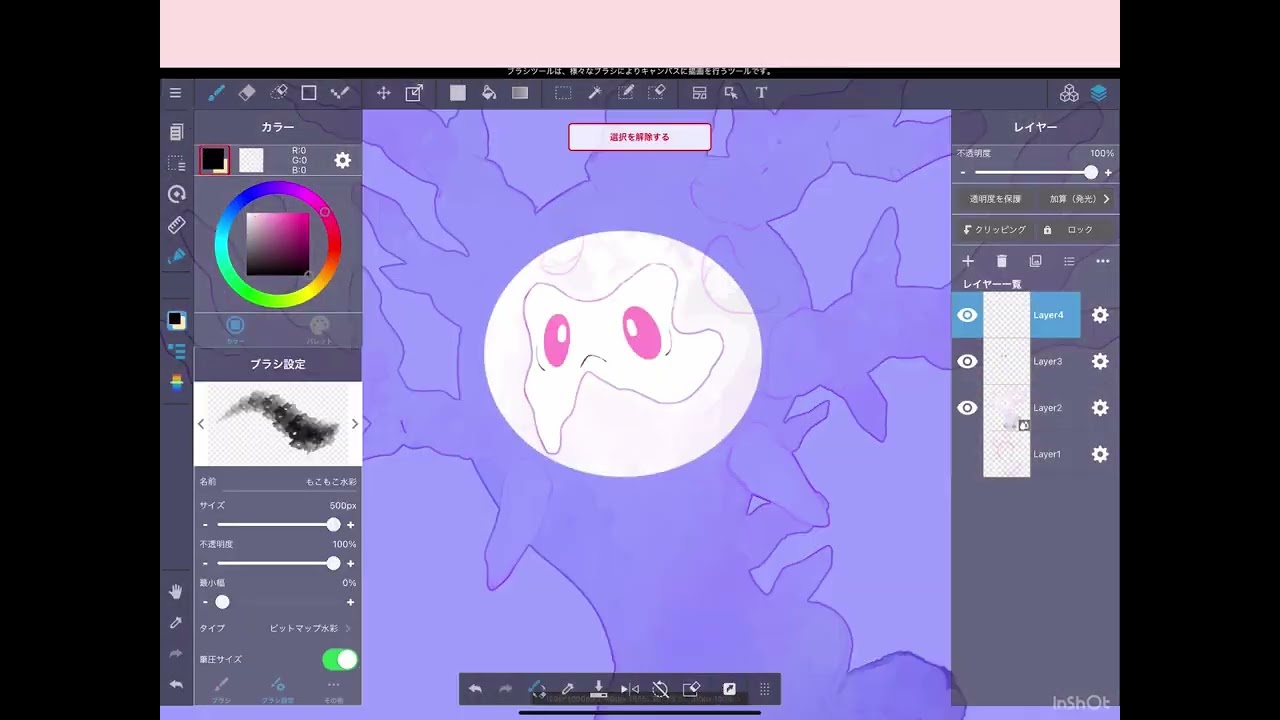1280x720 pixels.
Task: Select the rectangular selection tool
Action: 564,93
